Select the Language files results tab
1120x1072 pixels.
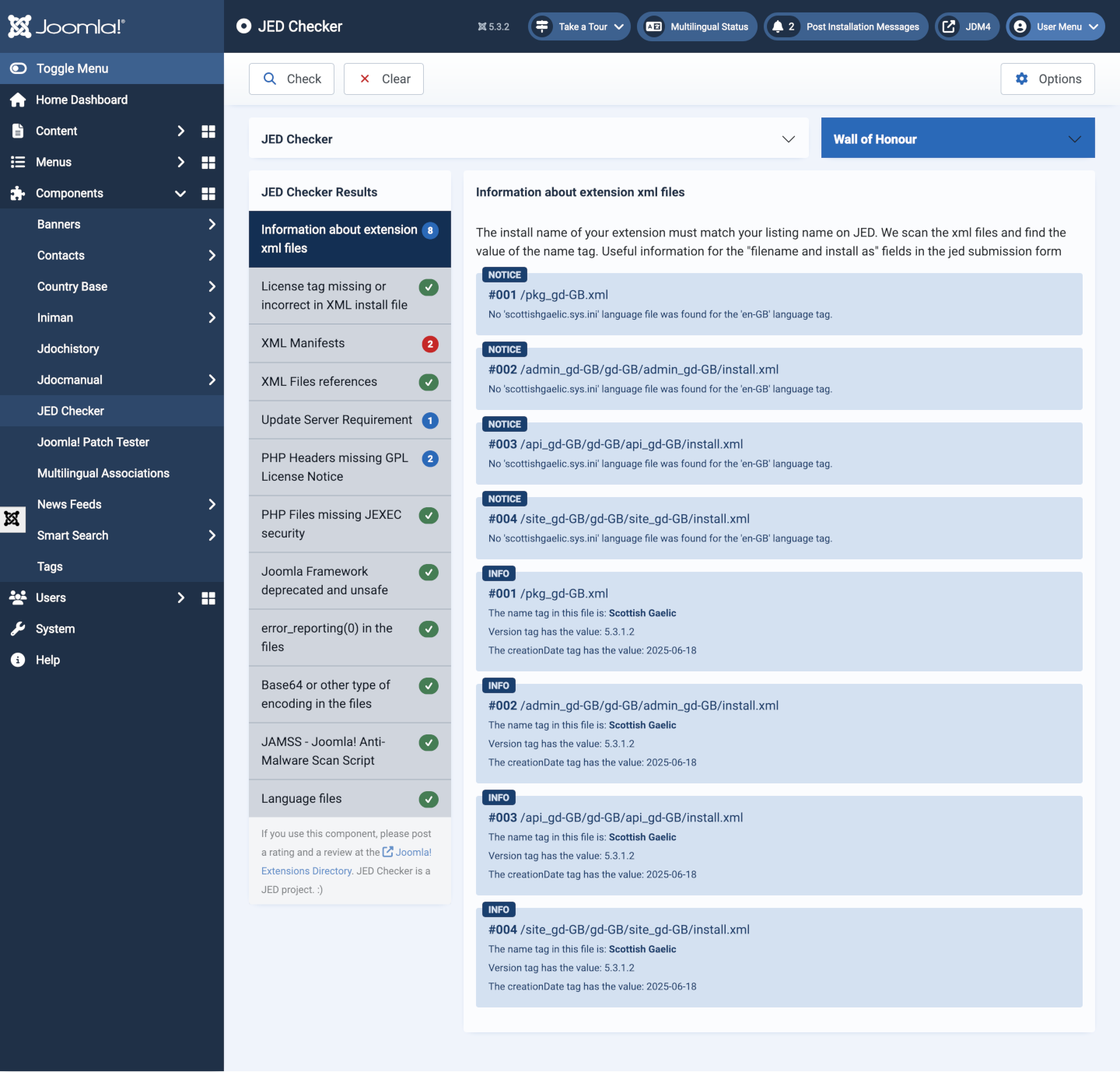tap(350, 799)
